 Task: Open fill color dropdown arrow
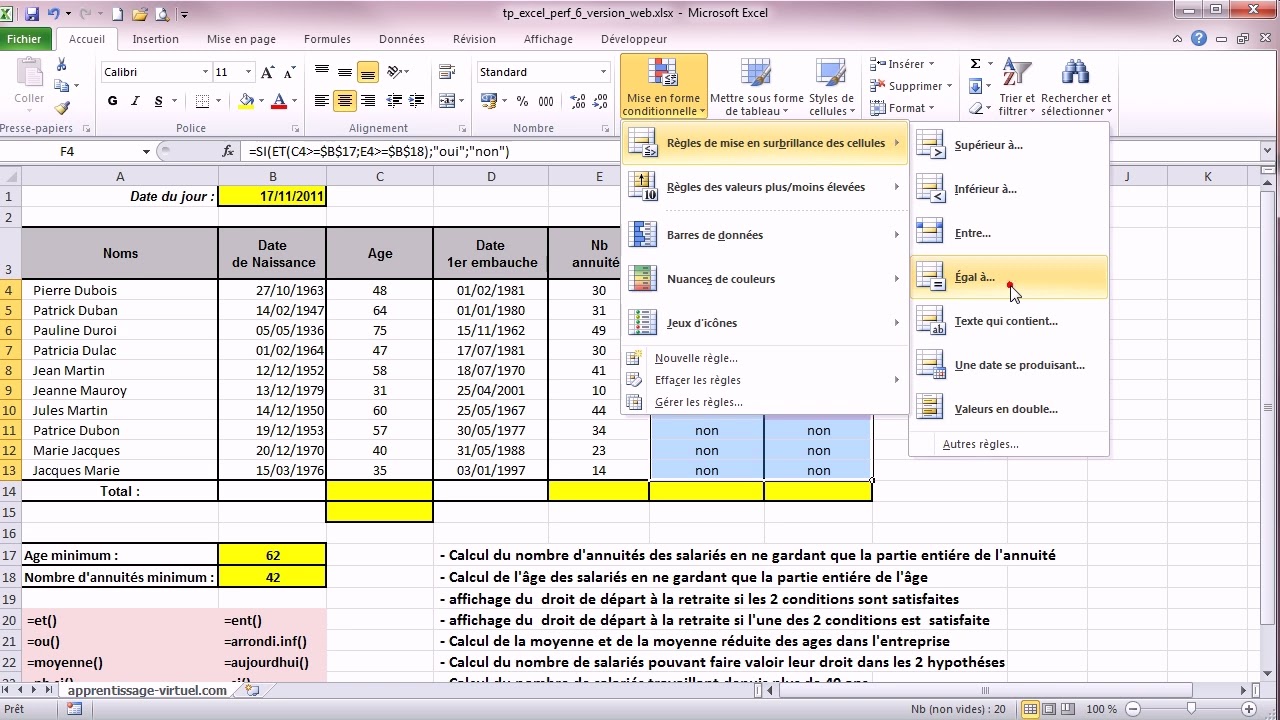(262, 101)
